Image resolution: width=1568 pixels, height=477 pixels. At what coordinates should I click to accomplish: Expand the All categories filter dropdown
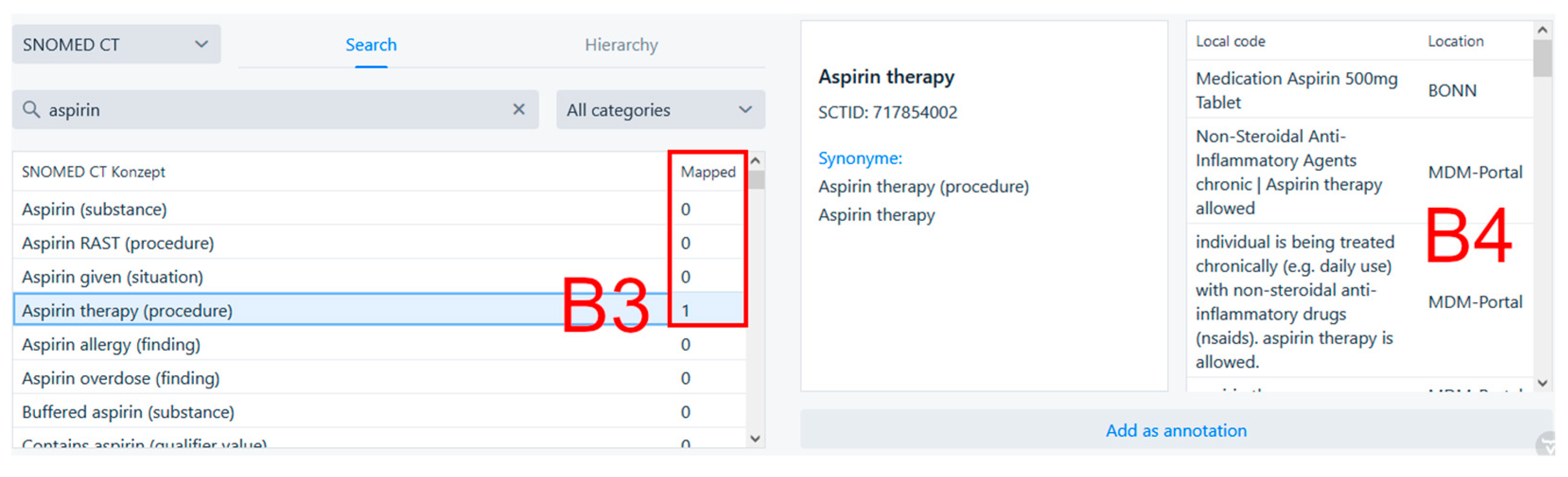(x=660, y=110)
